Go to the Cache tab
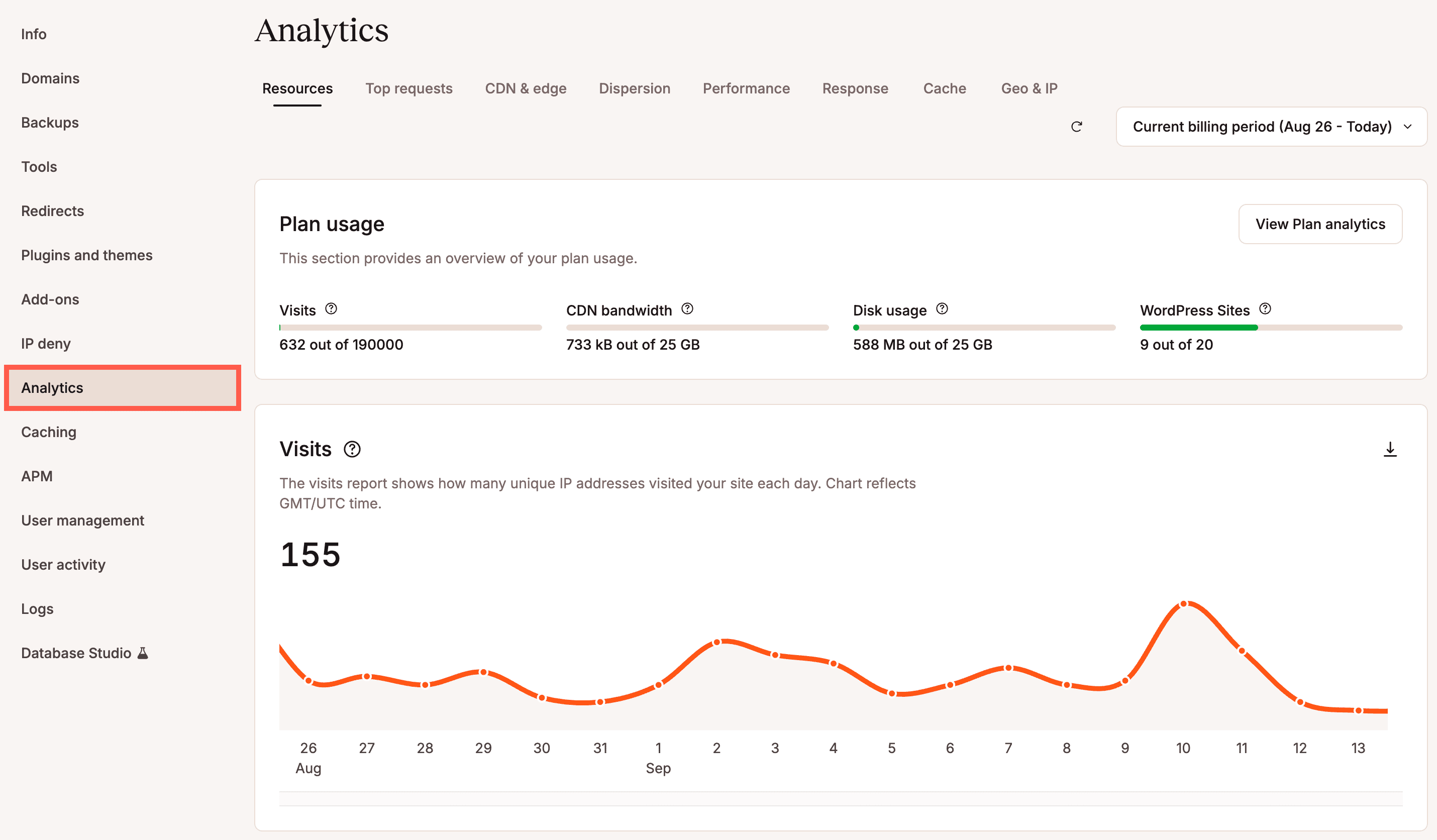Screen dimensions: 1437x840 tap(944, 88)
